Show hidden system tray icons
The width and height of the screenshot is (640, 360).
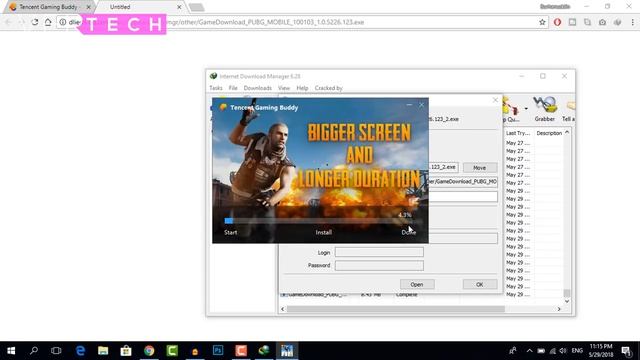point(529,351)
